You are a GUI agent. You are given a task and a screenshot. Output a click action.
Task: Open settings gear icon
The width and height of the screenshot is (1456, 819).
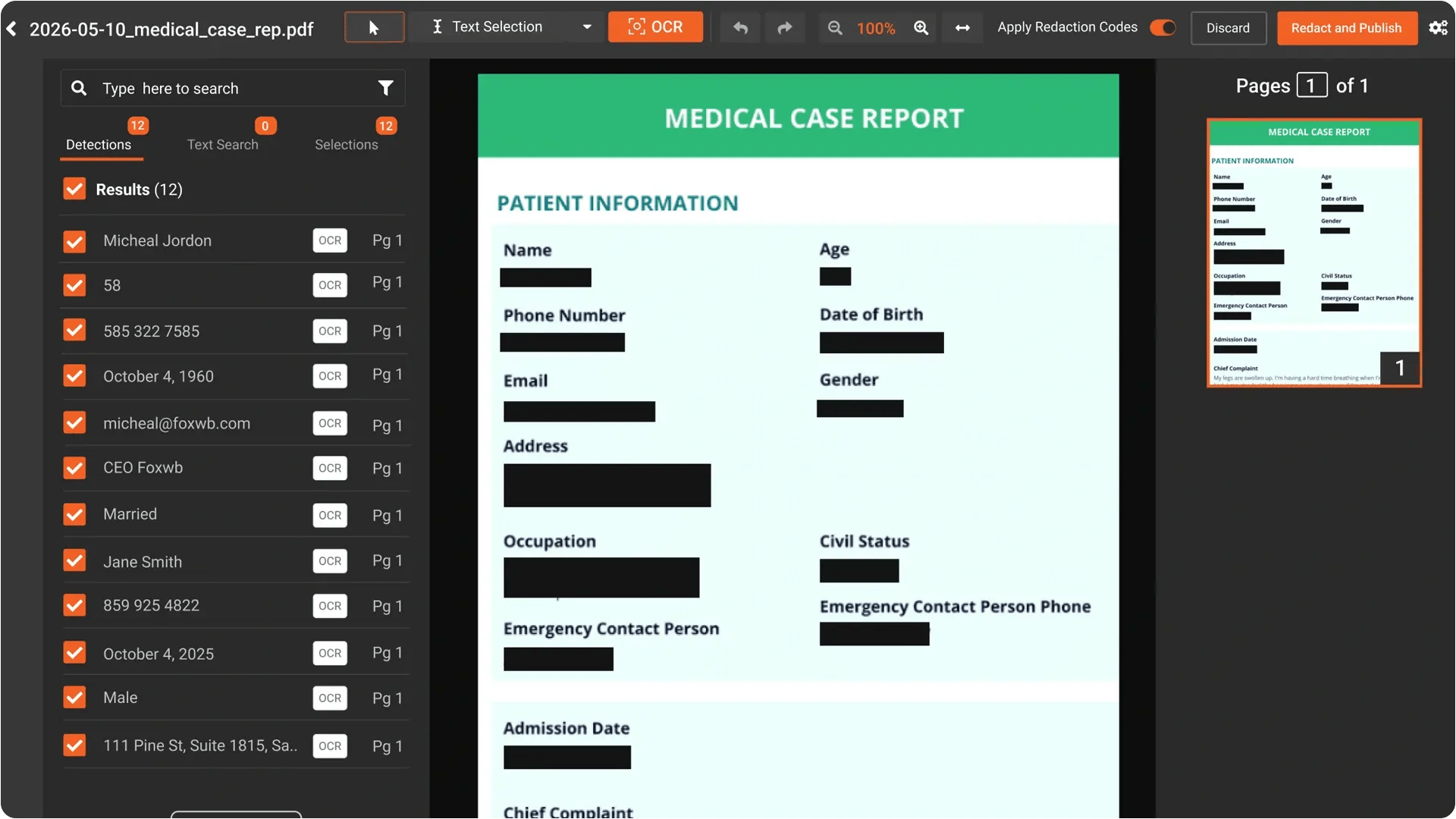pos(1438,28)
